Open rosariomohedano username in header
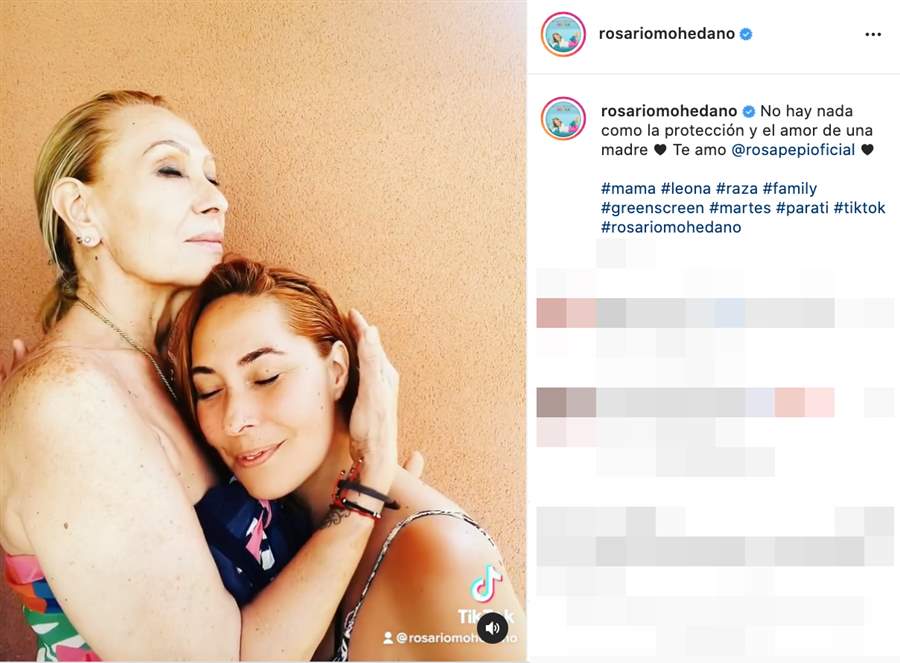Image resolution: width=900 pixels, height=663 pixels. pos(666,34)
